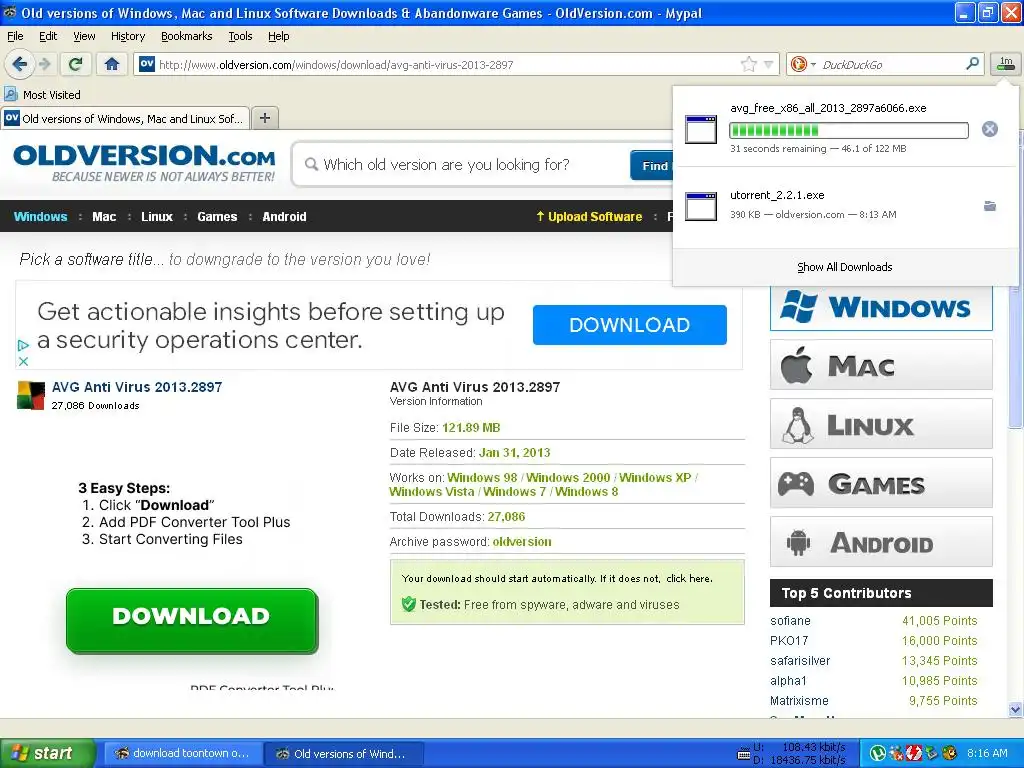Click the AVG Anti Virus logo icon
The width and height of the screenshot is (1024, 768).
tap(31, 395)
